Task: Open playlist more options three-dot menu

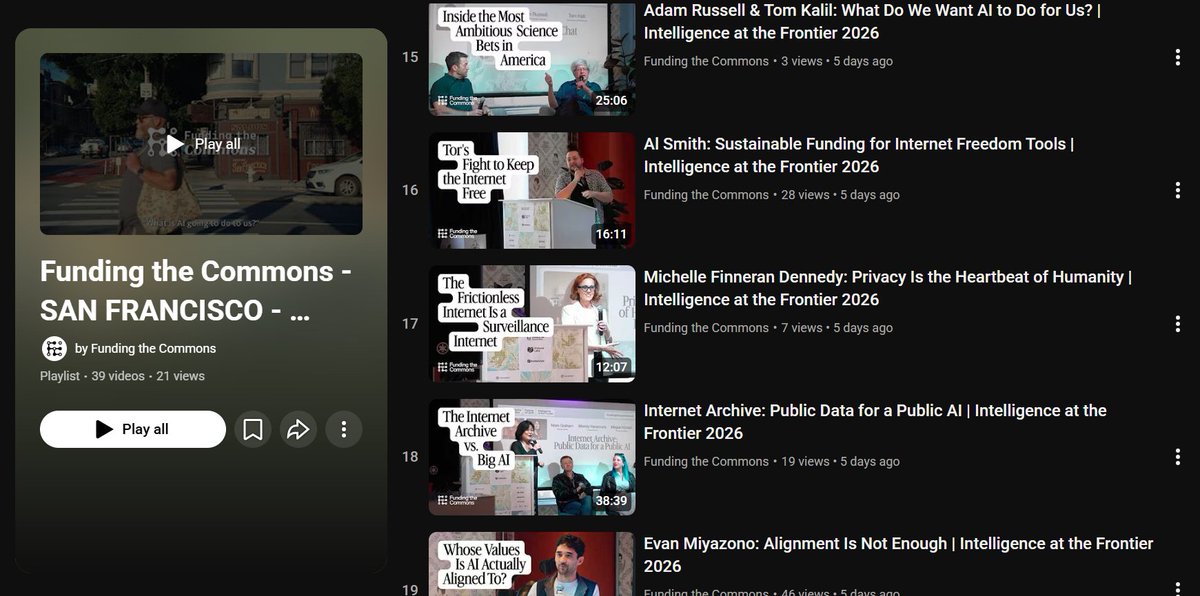Action: coord(344,429)
